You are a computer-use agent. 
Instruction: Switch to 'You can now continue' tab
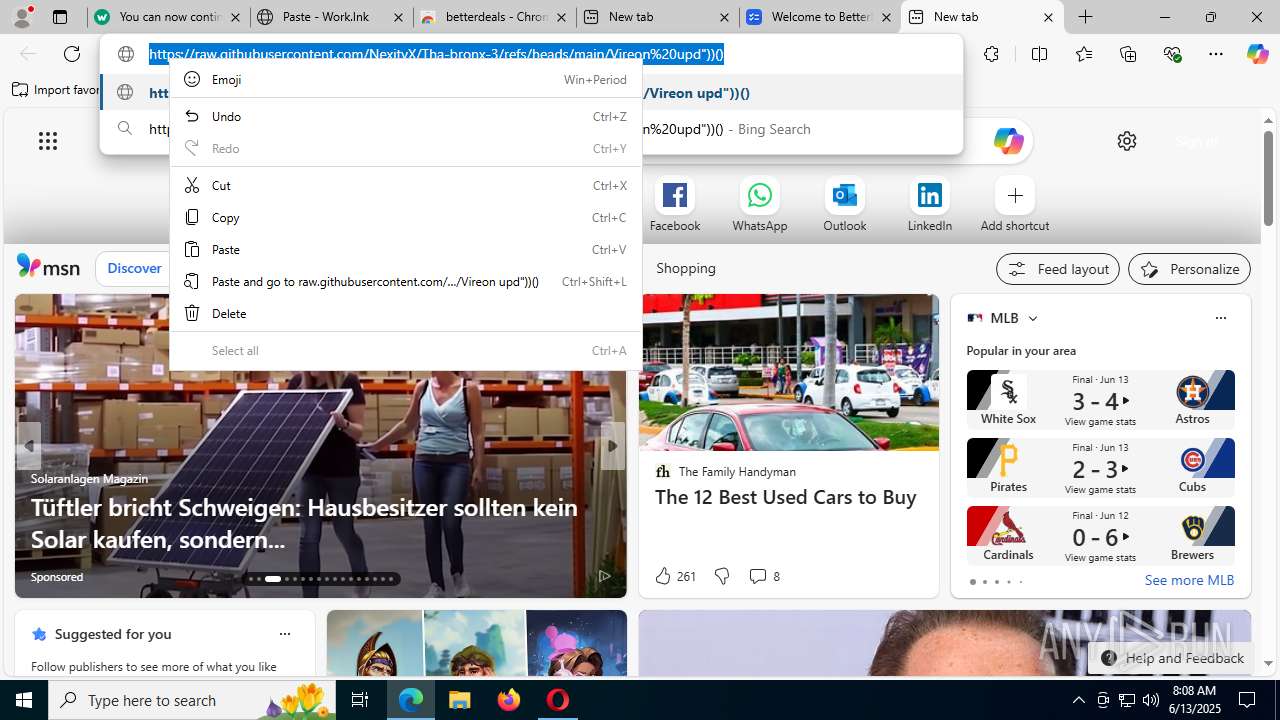[167, 17]
